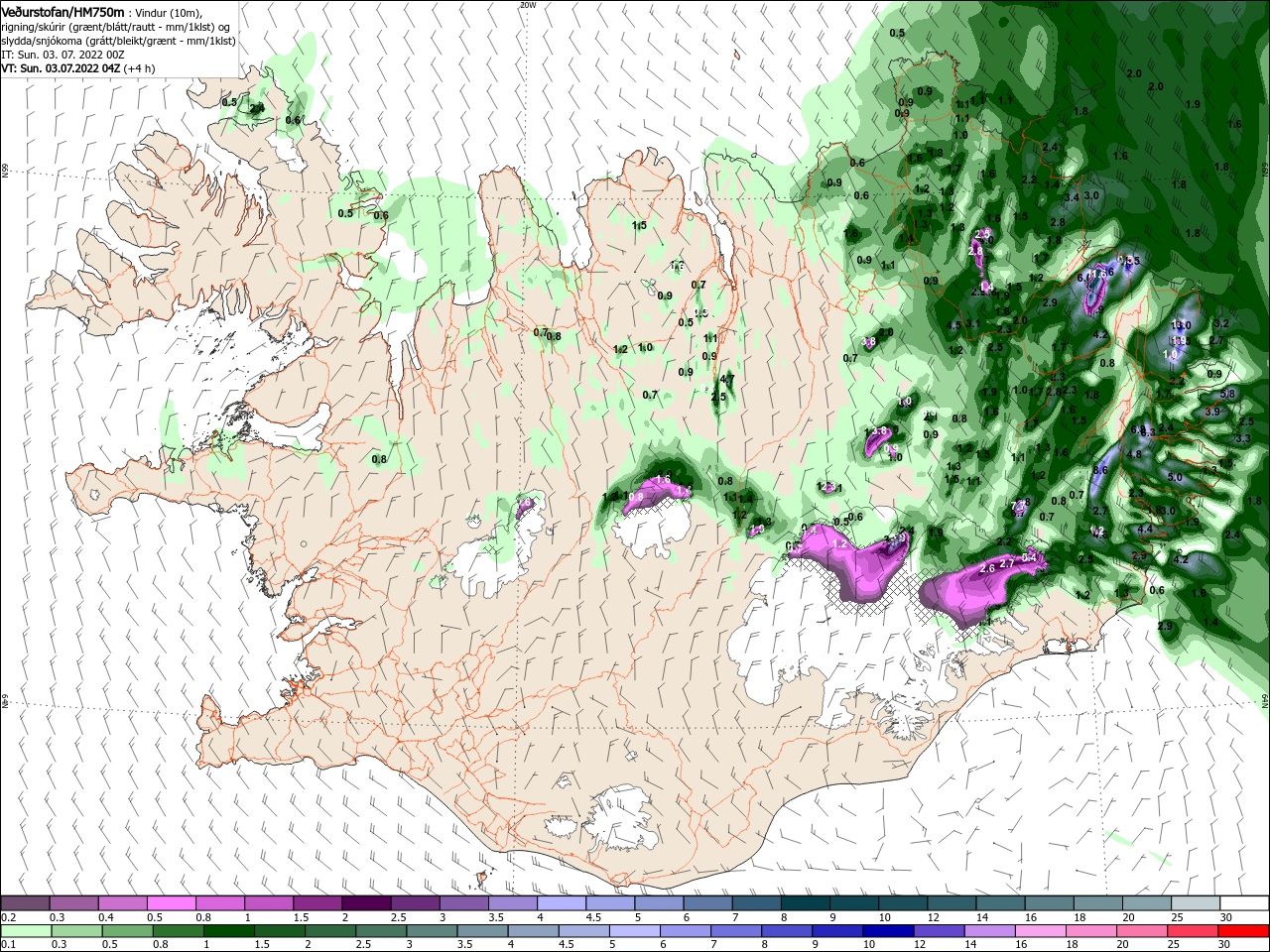Click the slate blue 6 swatch in the upper legend row
The width and height of the screenshot is (1270, 952).
(707, 902)
